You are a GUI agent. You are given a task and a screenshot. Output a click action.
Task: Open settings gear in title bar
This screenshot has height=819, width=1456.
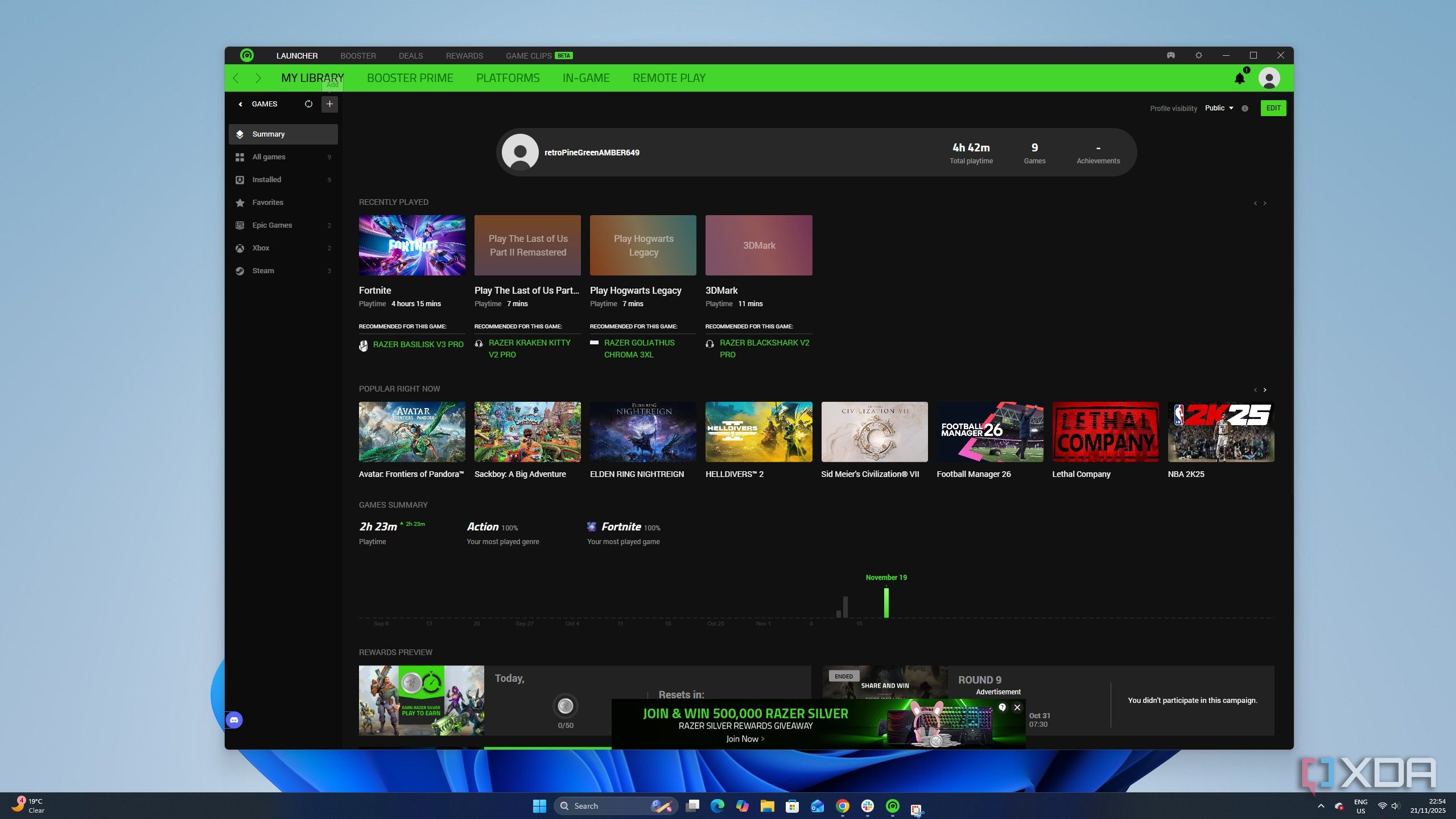click(1199, 55)
